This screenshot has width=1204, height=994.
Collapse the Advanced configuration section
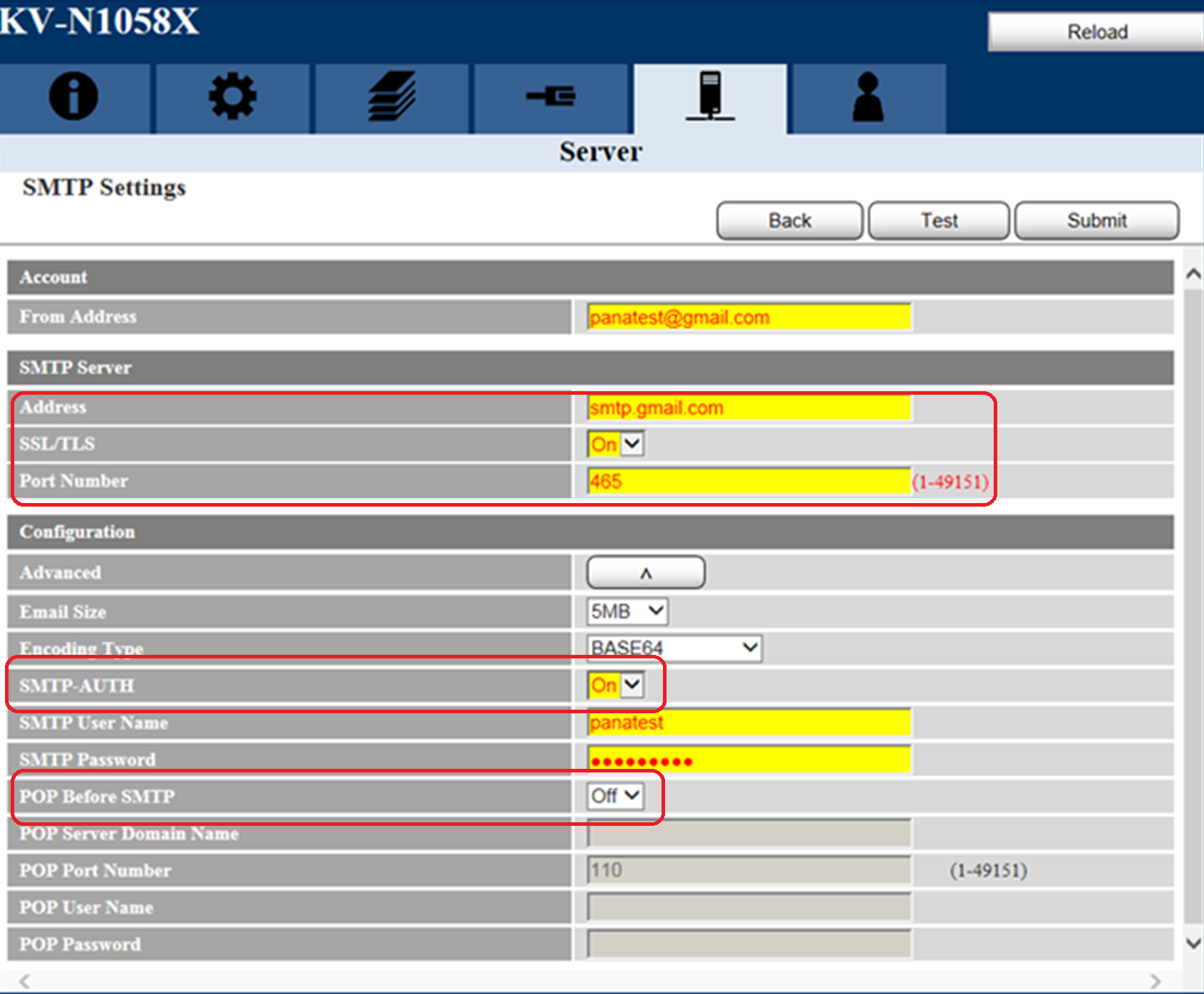click(x=646, y=573)
